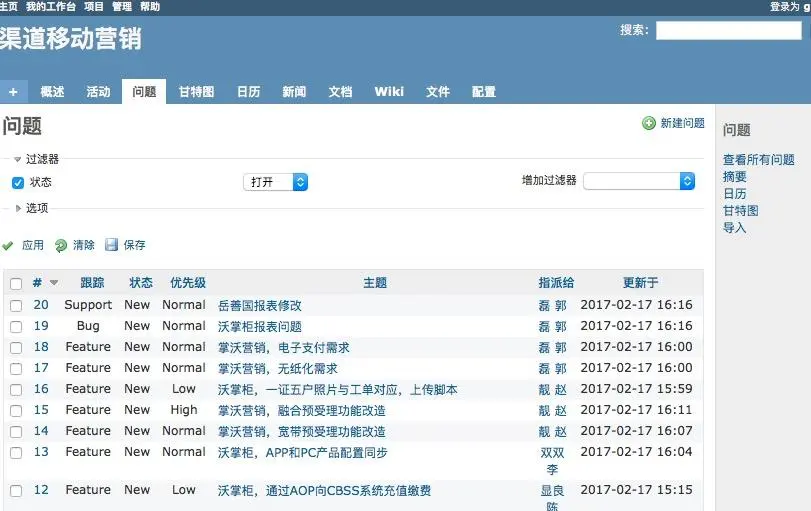Select checkbox for issue 14
The image size is (811, 511).
pyautogui.click(x=16, y=432)
